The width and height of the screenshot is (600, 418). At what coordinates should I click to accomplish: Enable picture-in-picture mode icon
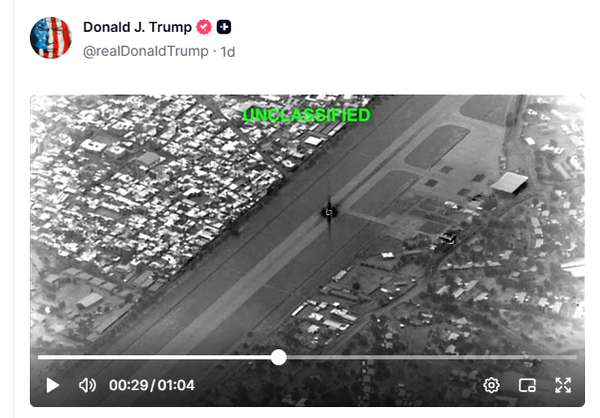(x=527, y=385)
